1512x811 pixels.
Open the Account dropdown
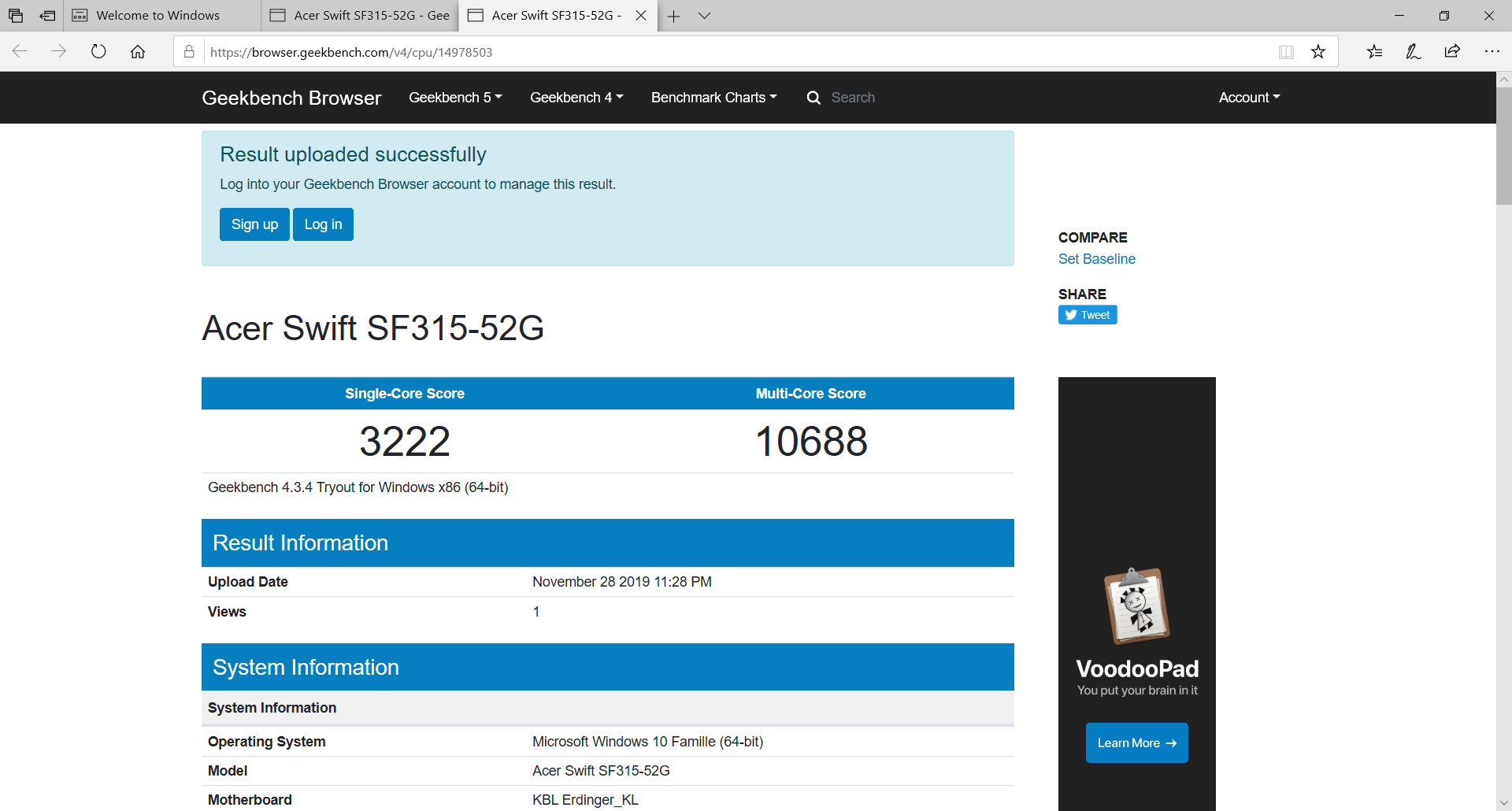1249,98
